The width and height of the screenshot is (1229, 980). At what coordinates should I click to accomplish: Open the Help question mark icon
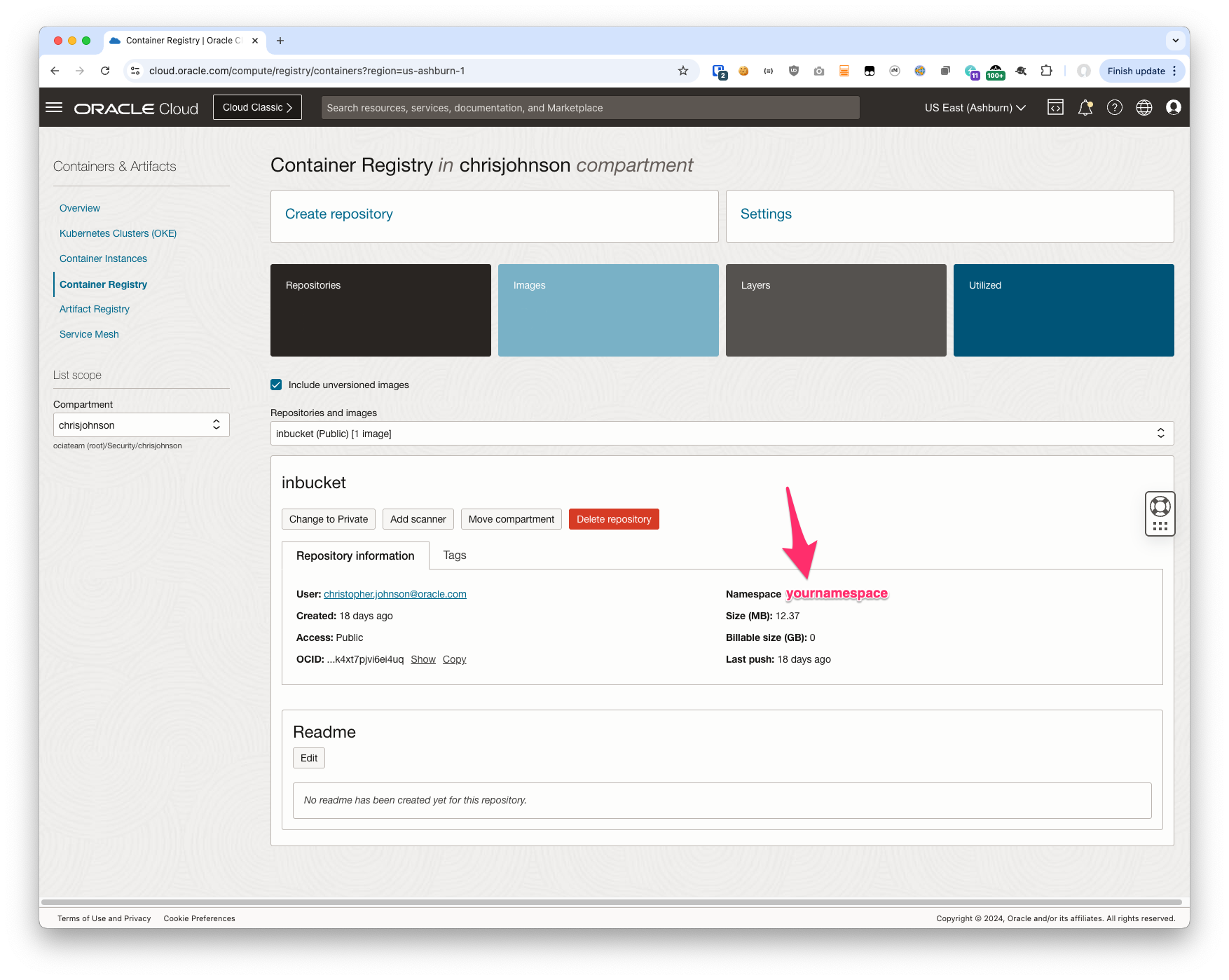click(x=1114, y=107)
